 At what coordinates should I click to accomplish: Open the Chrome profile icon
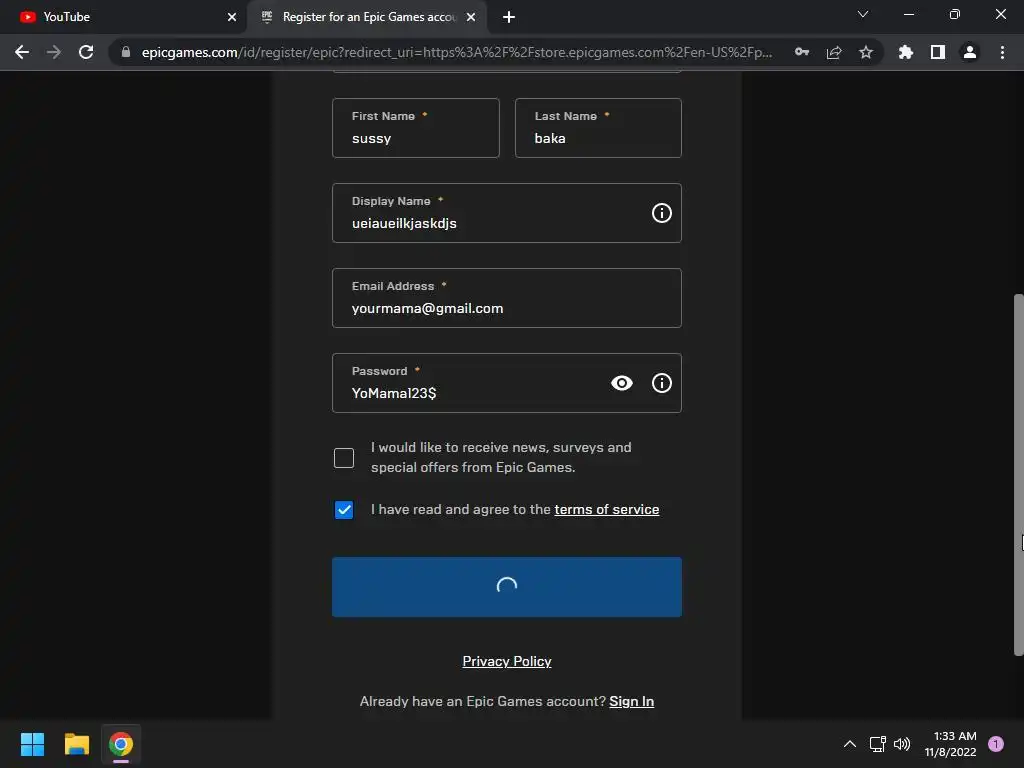970,52
